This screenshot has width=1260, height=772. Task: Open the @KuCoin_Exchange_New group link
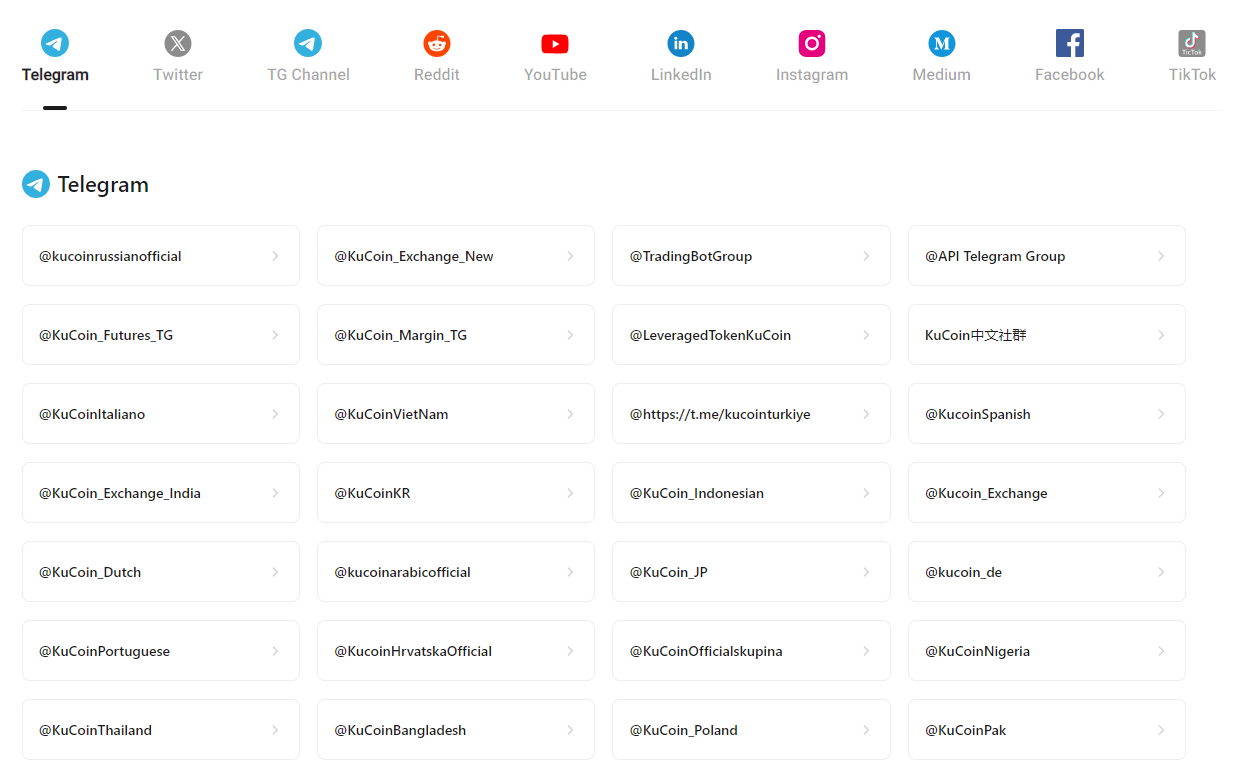[456, 256]
